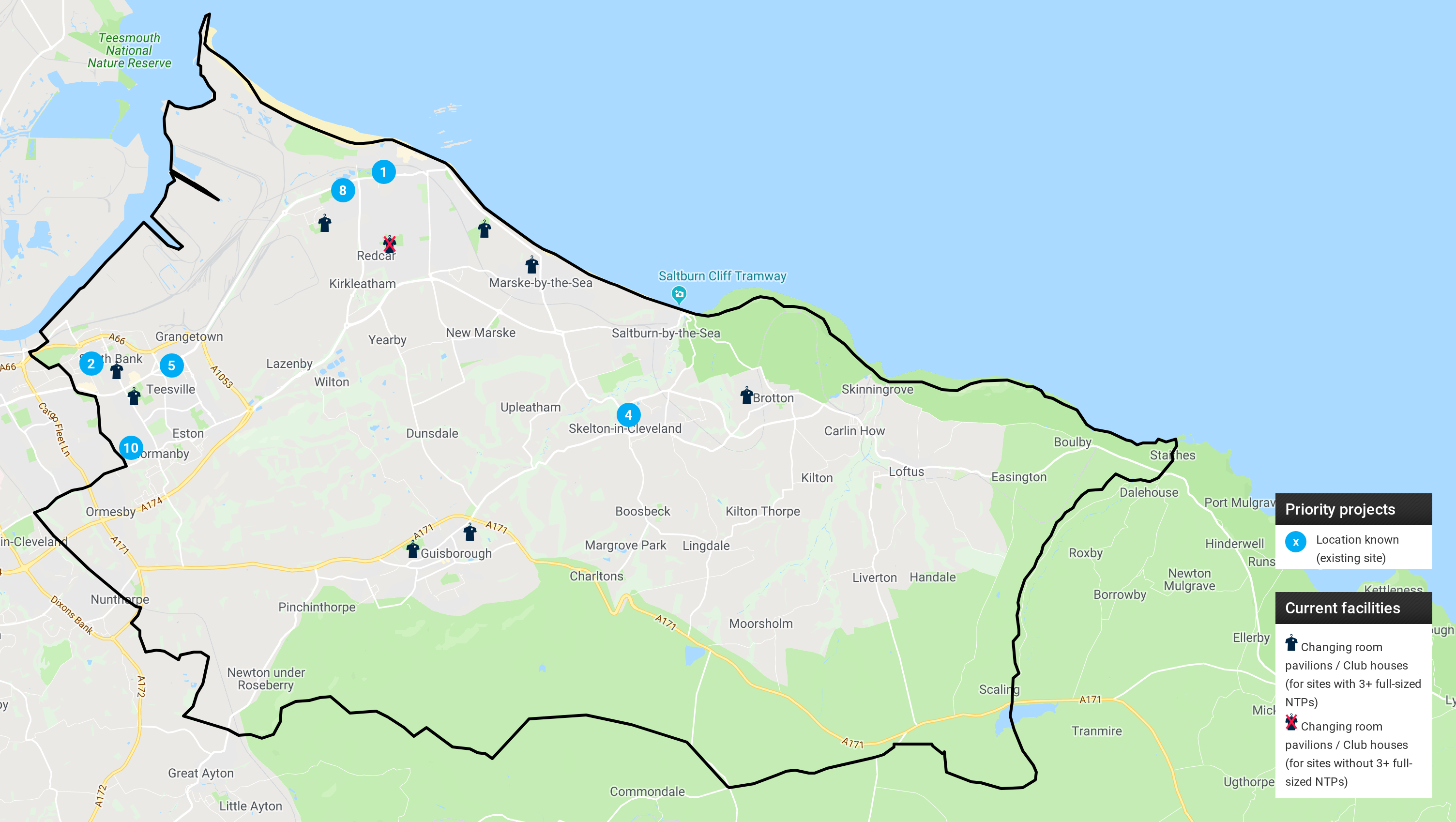Select the Boulby label
This screenshot has width=1456, height=822.
click(1072, 442)
